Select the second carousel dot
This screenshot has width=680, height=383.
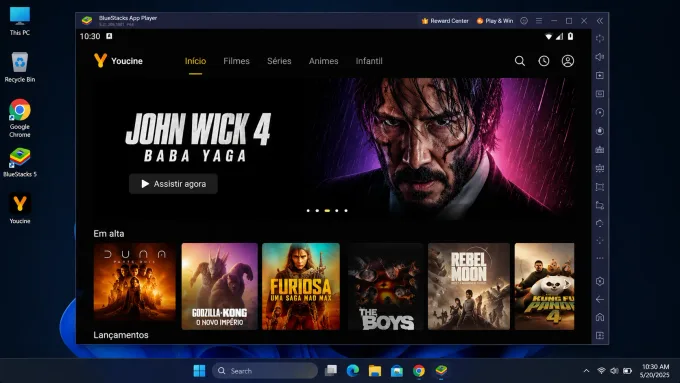(x=317, y=211)
